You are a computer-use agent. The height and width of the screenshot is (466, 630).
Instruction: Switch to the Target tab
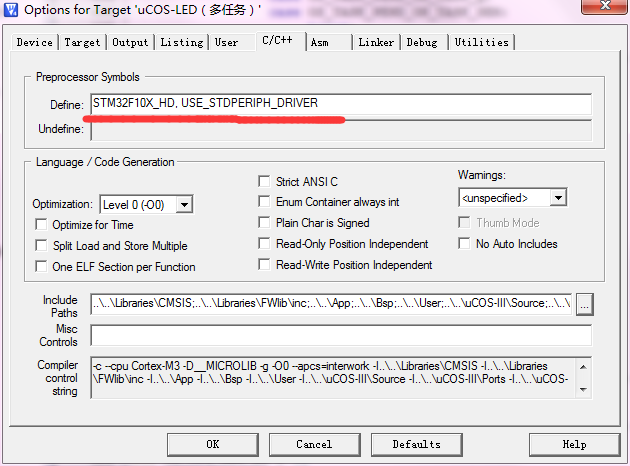[82, 42]
